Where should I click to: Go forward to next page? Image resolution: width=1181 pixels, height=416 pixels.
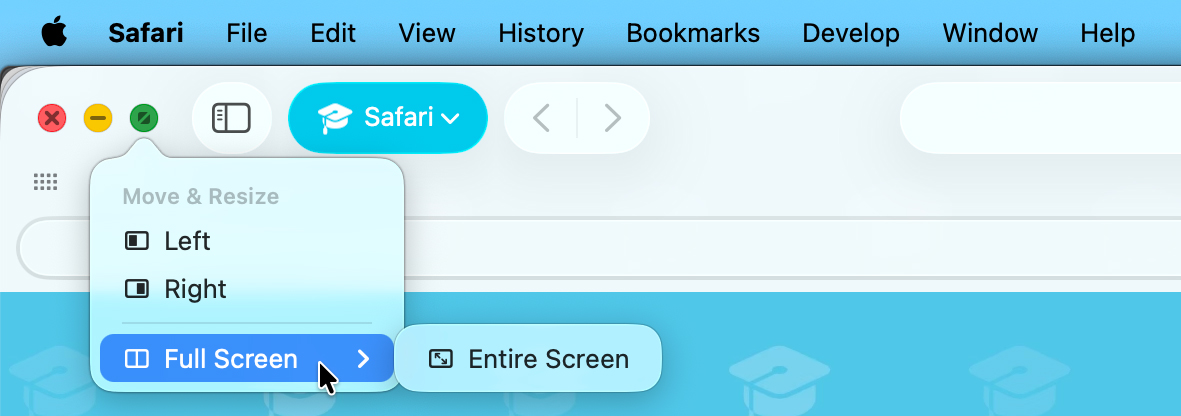point(613,118)
